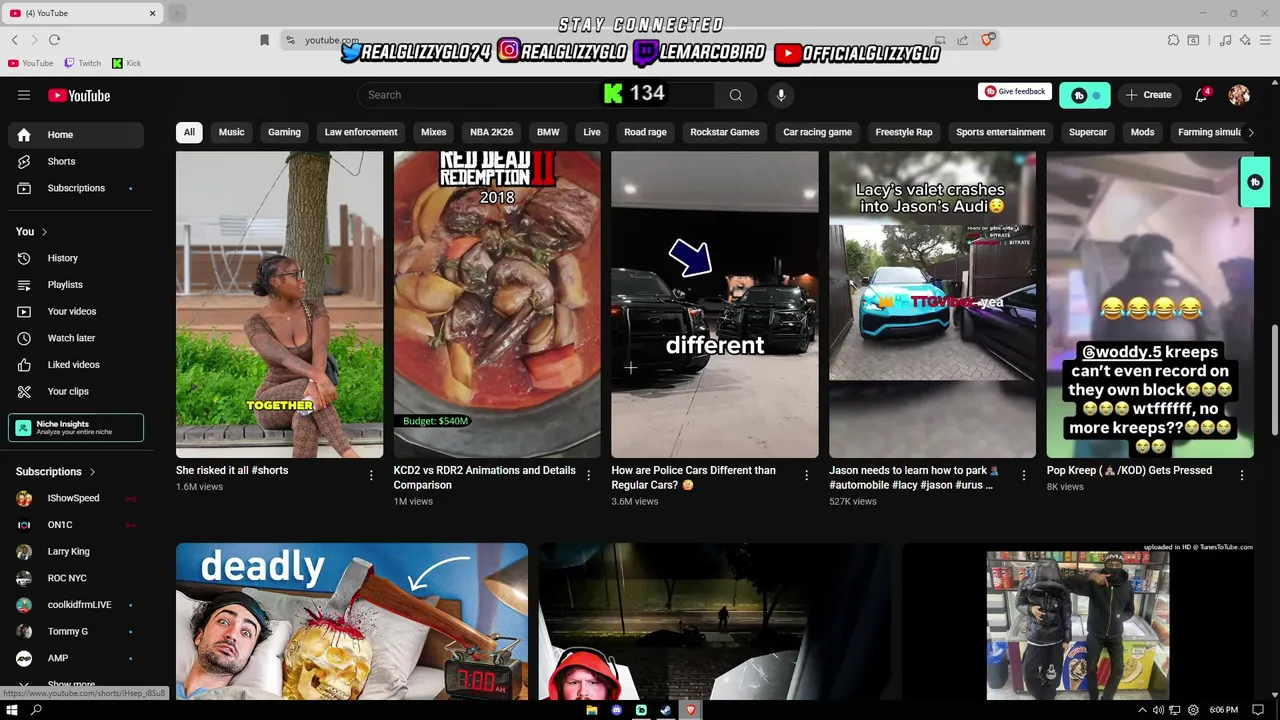Show more topic chips with right arrow

(x=1250, y=132)
